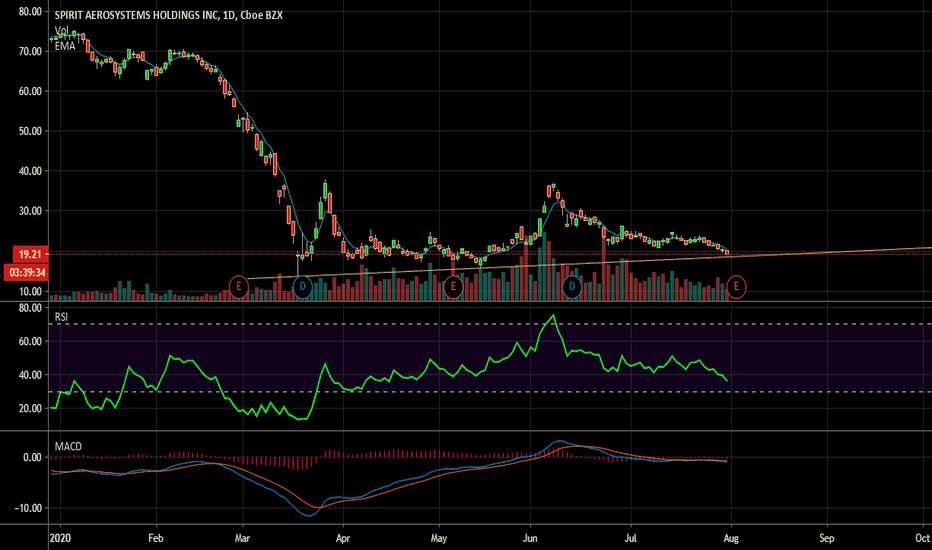932x550 pixels.
Task: Click the 70.00 price axis label
Action: pos(30,52)
